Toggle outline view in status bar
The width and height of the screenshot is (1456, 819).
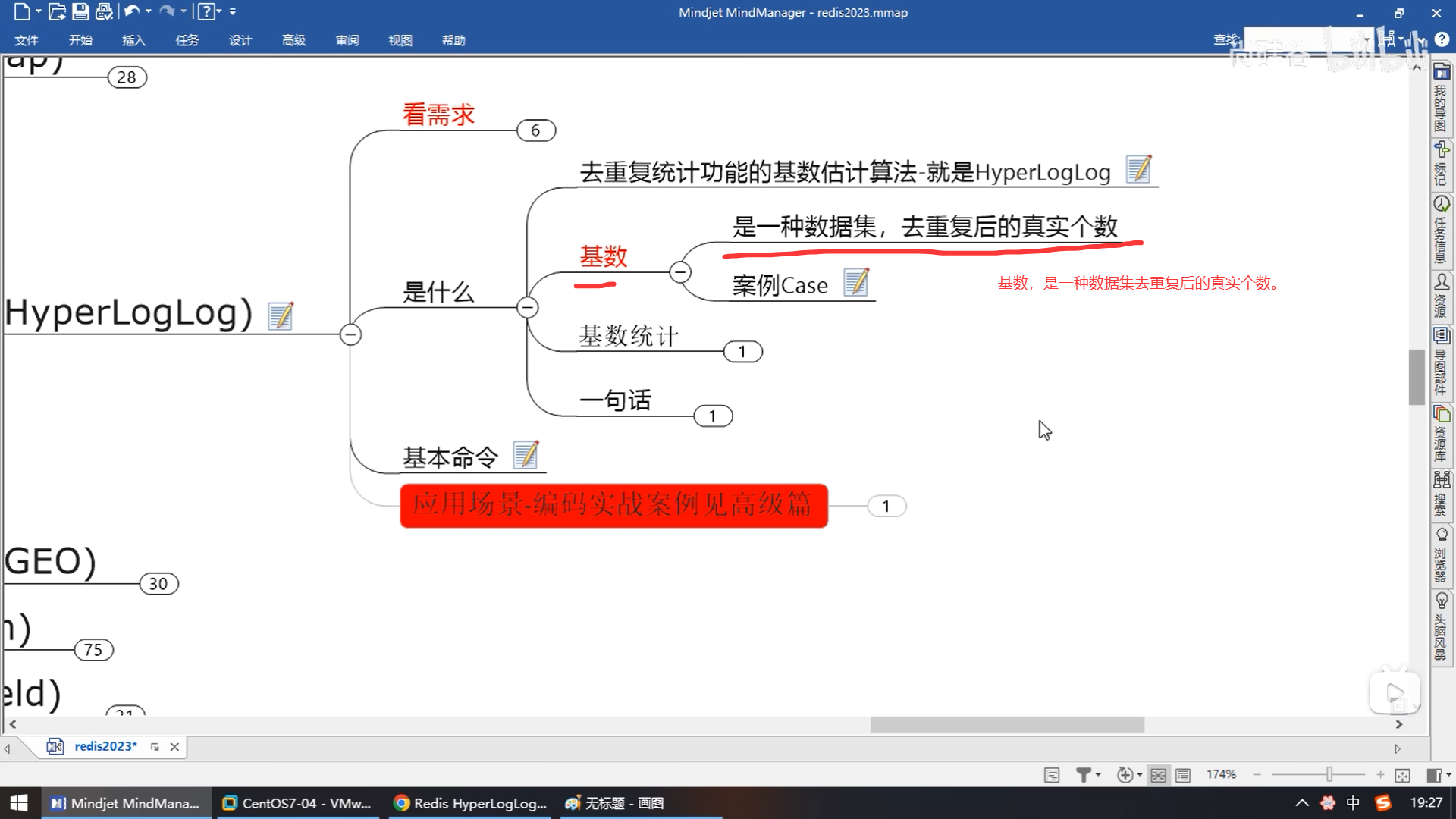coord(1183,775)
